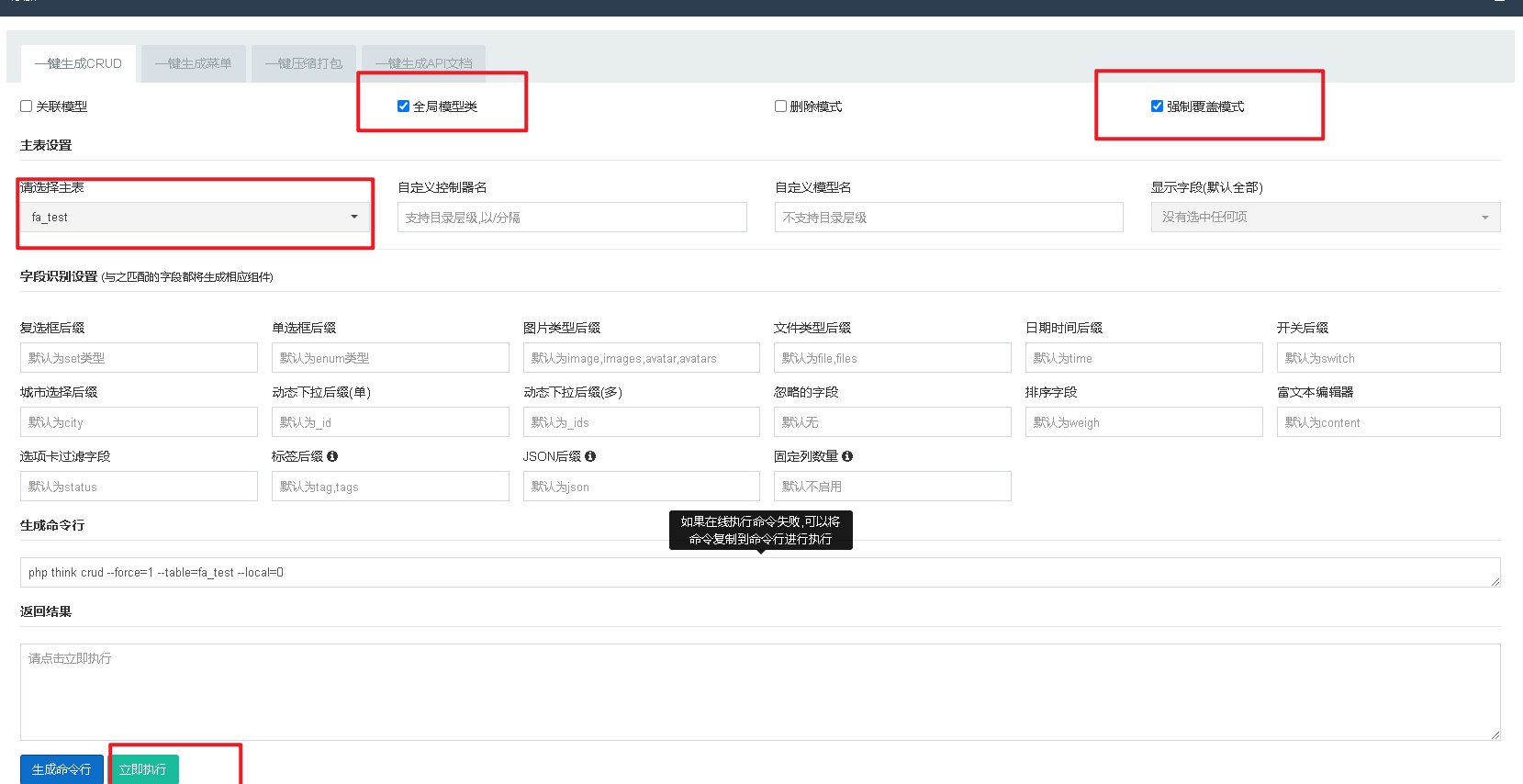Switch to 一键生成CRUD tab
This screenshot has width=1523, height=784.
tap(78, 63)
